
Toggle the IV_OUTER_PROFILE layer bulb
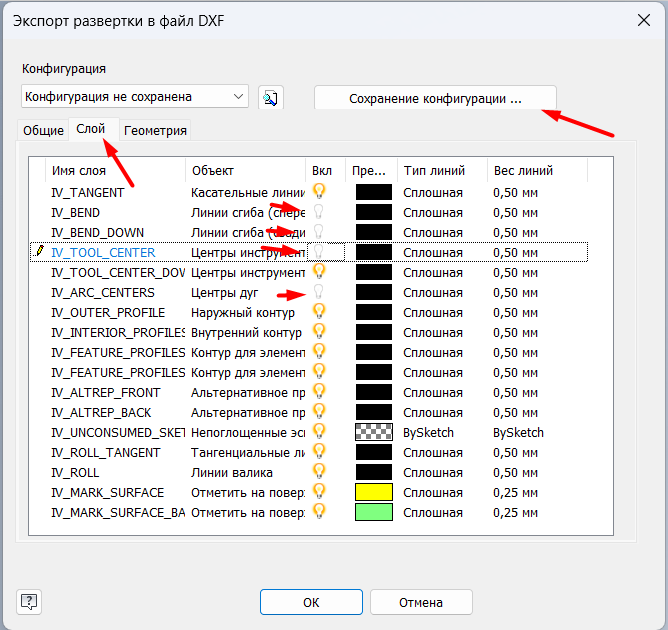(x=319, y=311)
